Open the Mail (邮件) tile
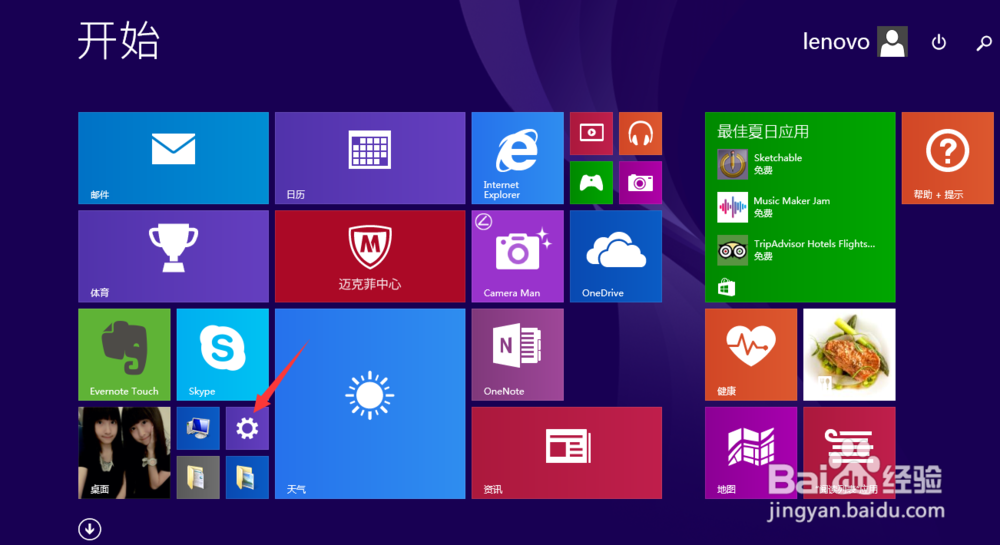Screen dimensions: 1000x545 tap(173, 158)
